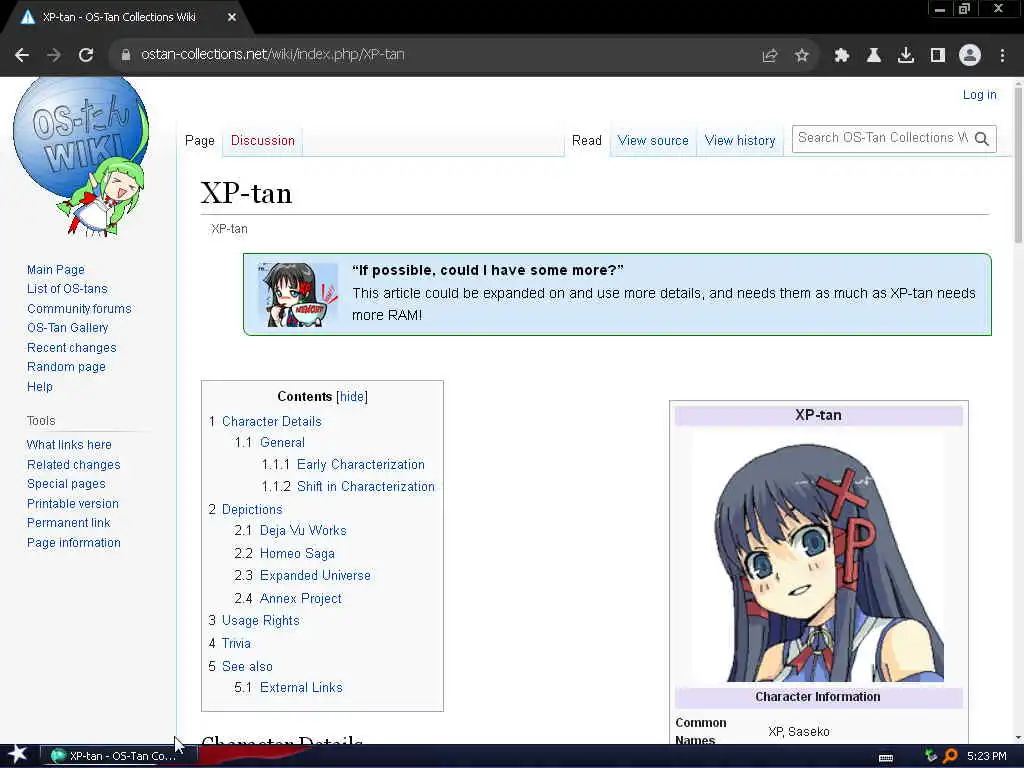Open Special pages link

pos(66,484)
